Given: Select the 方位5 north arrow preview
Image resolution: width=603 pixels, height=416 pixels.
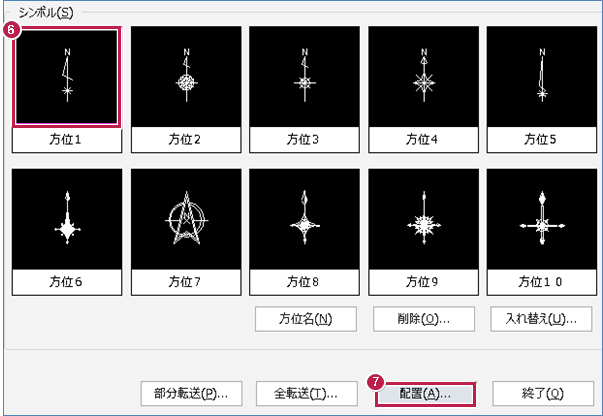Looking at the screenshot, I should point(542,77).
